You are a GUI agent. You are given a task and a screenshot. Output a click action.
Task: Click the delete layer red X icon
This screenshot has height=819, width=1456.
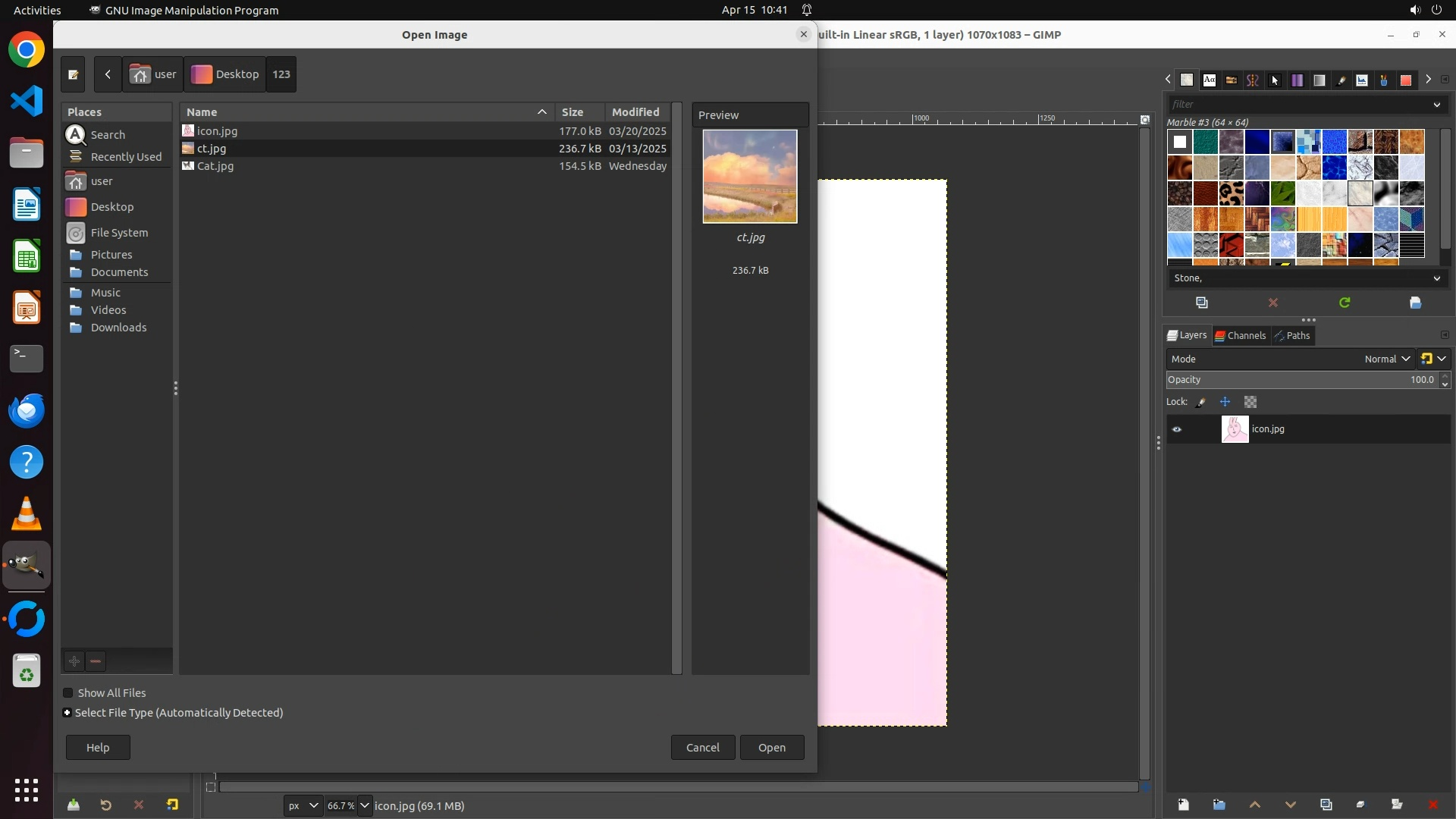(1432, 805)
